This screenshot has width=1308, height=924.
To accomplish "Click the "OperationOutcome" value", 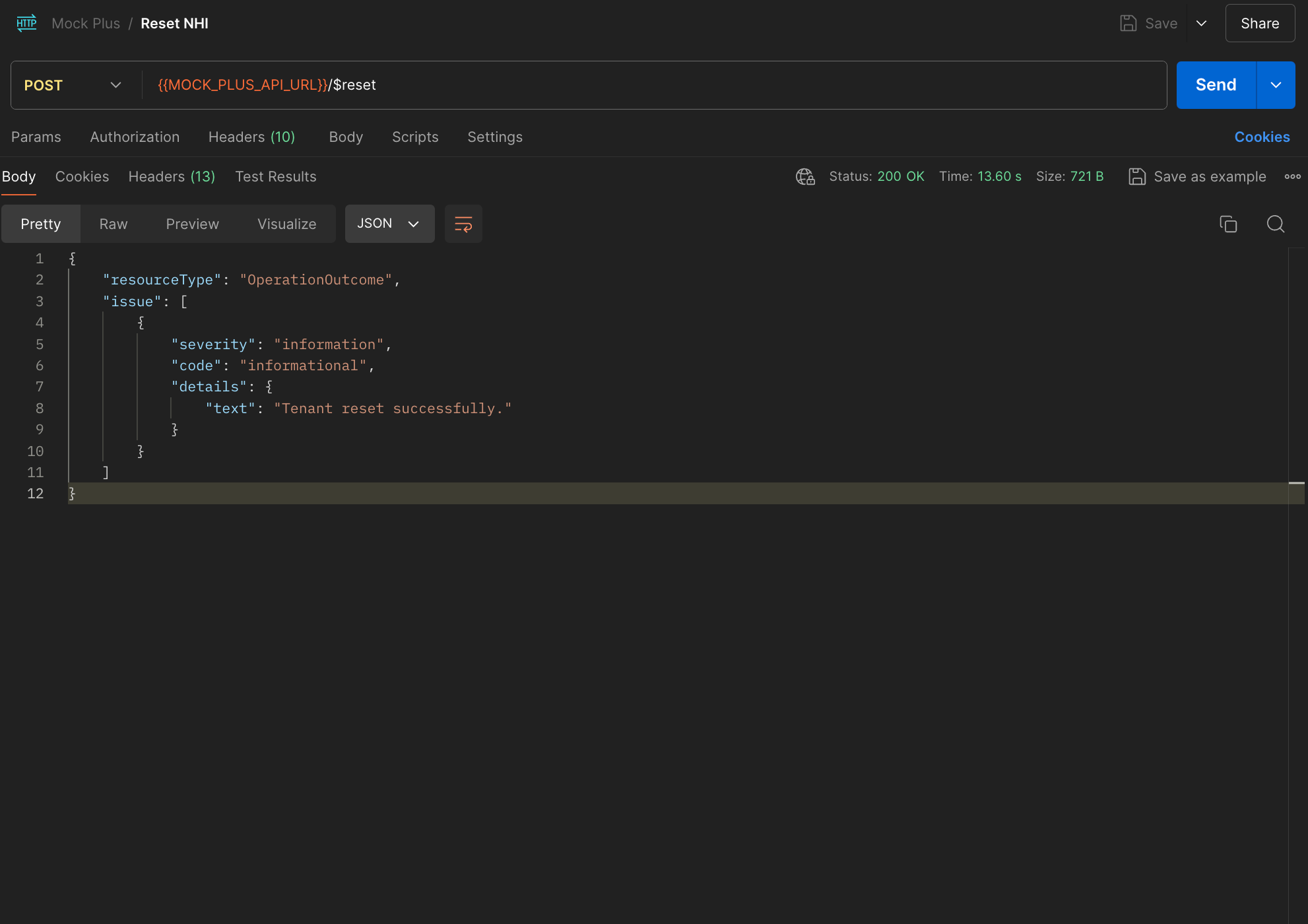I will click(x=315, y=280).
